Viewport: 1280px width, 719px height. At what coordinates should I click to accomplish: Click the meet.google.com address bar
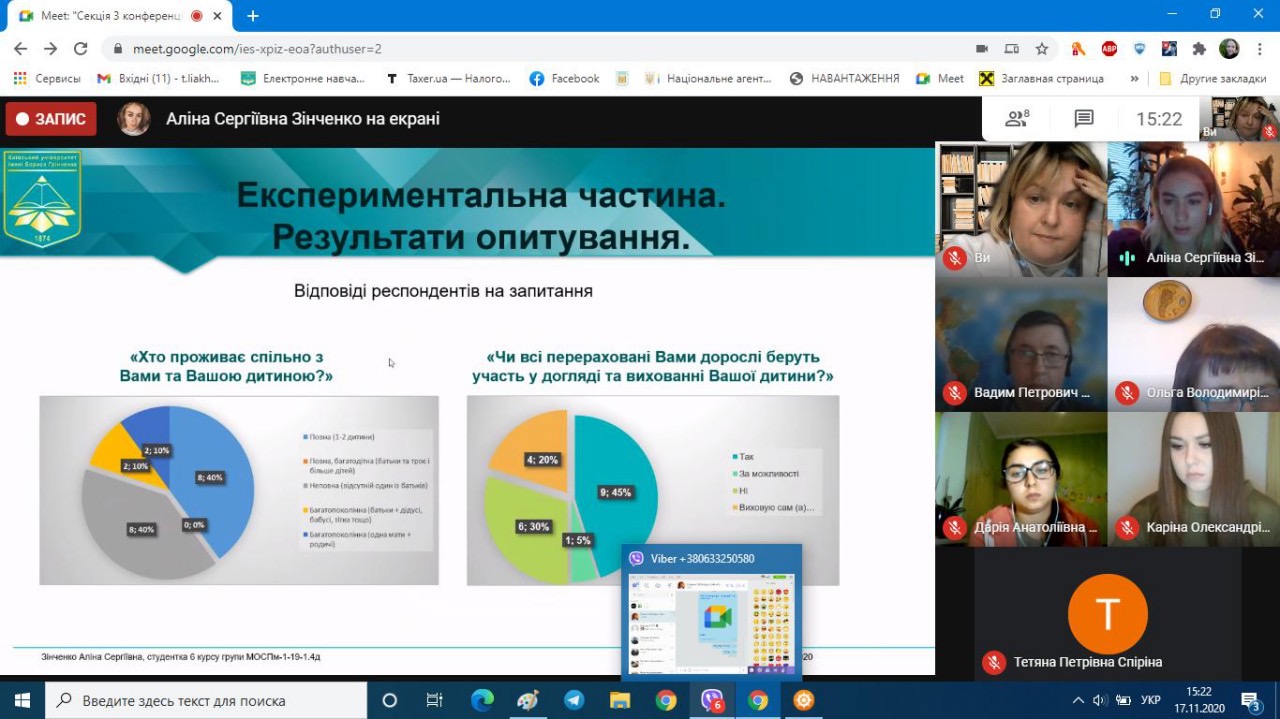500,49
